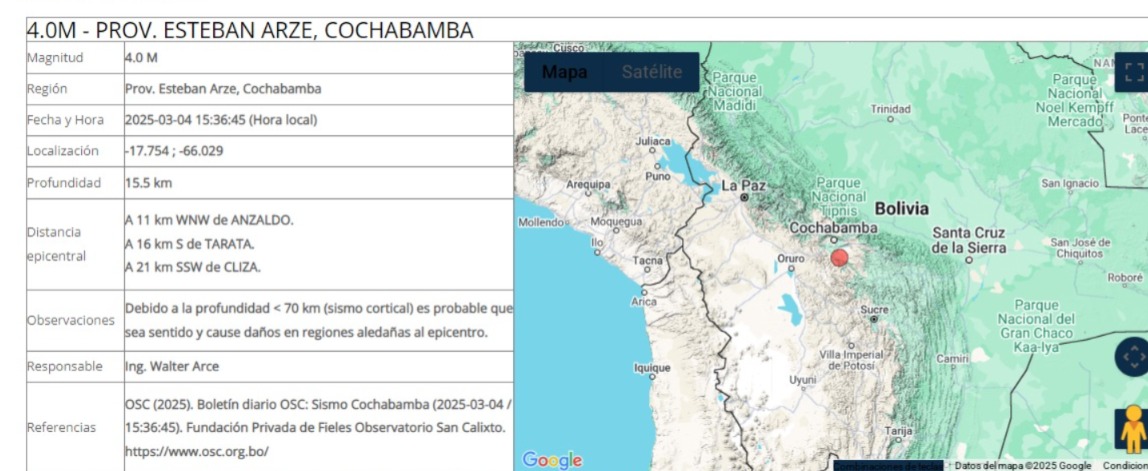Click the Distancia epicentral row label
Screen dimensions: 1148x471
pos(56,244)
